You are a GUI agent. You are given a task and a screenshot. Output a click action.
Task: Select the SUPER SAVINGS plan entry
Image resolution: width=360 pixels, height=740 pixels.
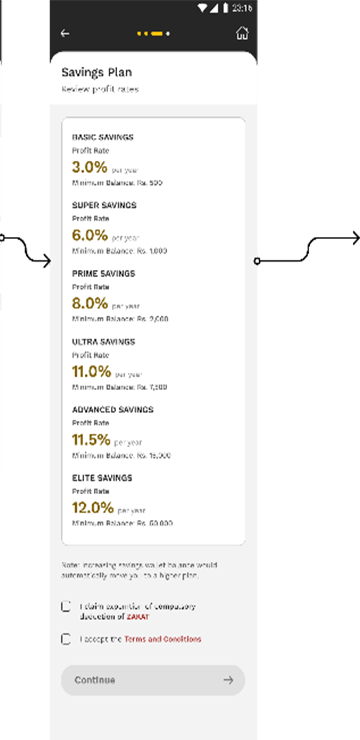pyautogui.click(x=153, y=228)
